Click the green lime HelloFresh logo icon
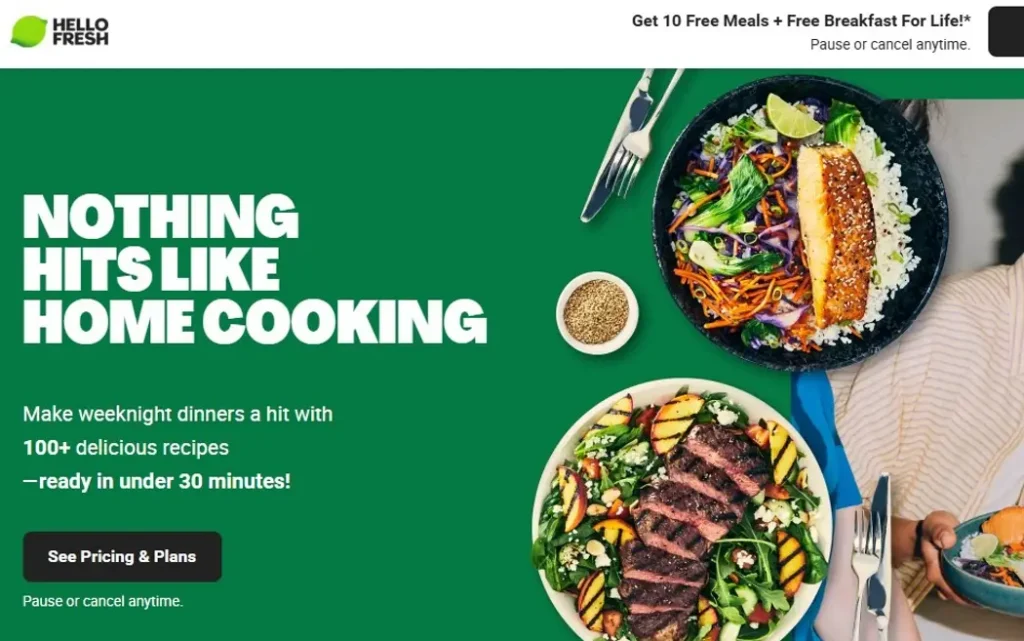 coord(29,31)
